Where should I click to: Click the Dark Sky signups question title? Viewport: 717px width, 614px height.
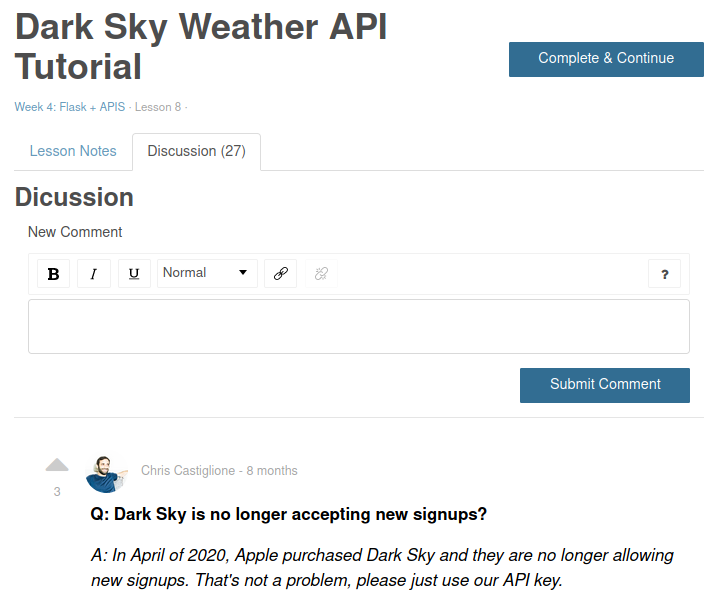289,514
